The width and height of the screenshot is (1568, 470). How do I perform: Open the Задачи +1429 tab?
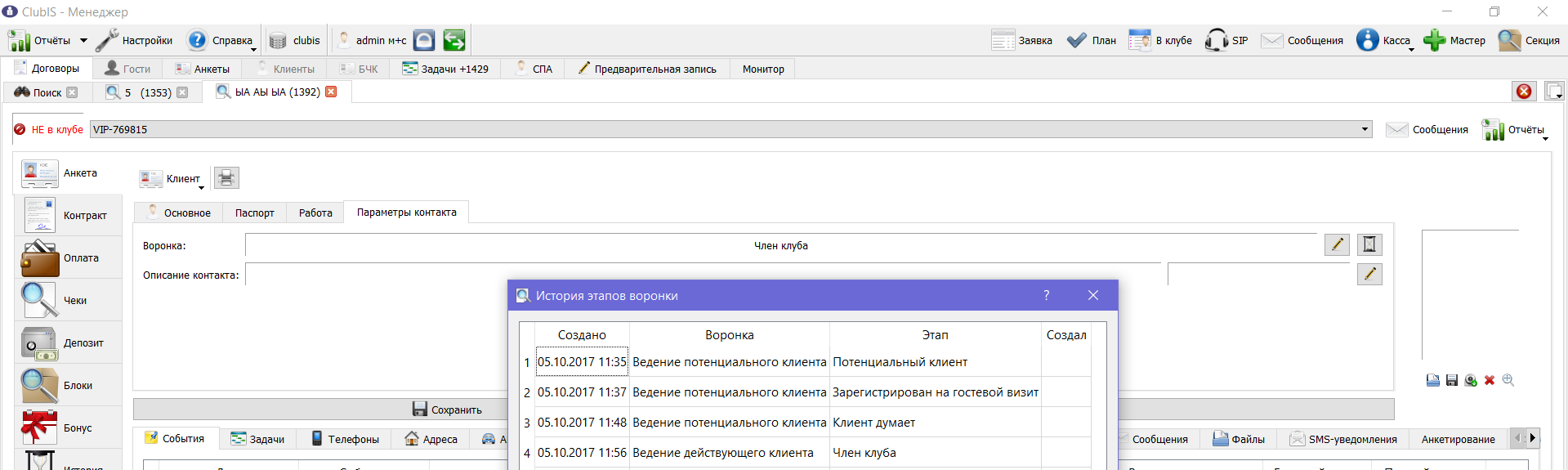445,69
